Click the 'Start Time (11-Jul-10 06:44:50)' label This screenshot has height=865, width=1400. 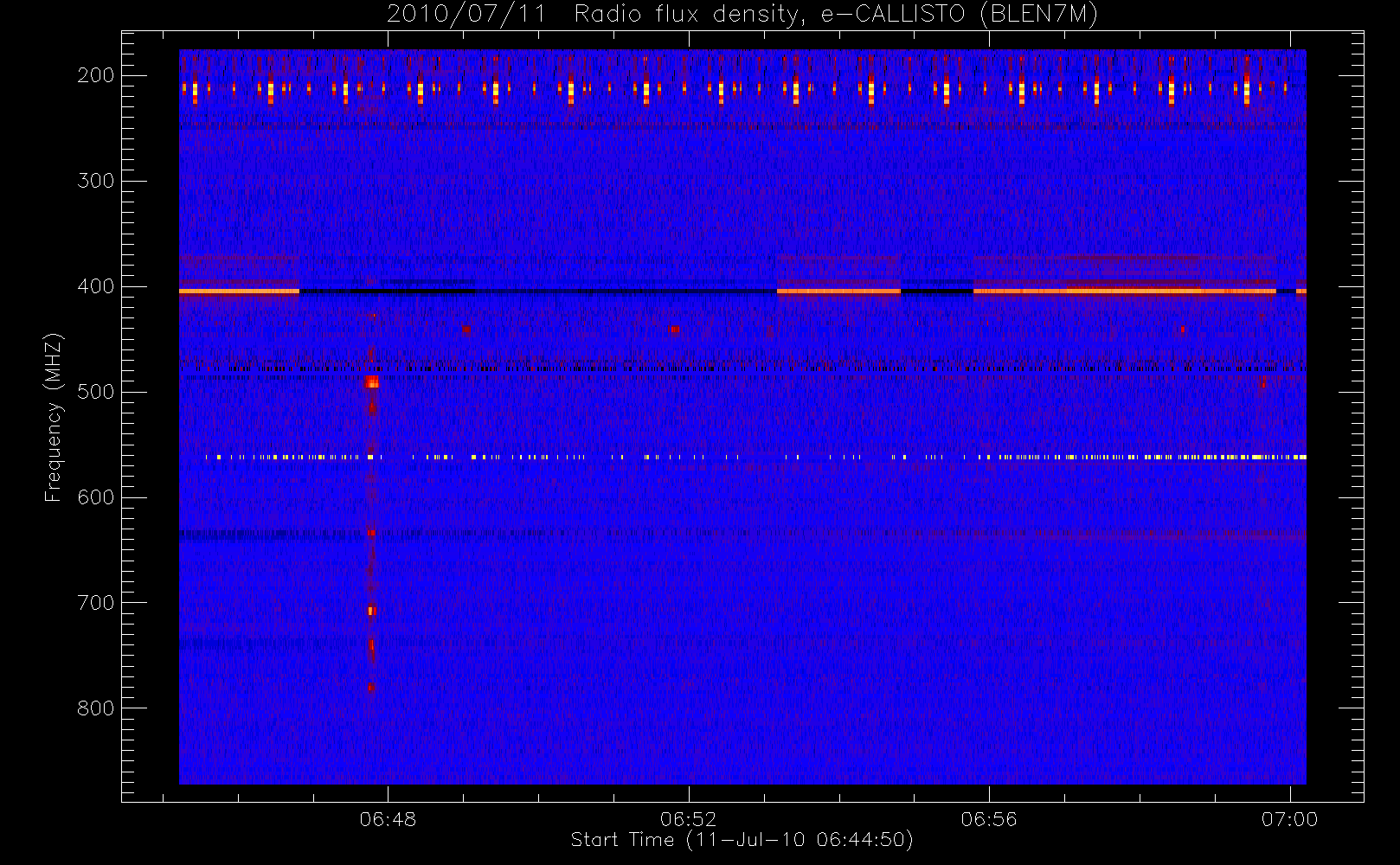pos(742,840)
